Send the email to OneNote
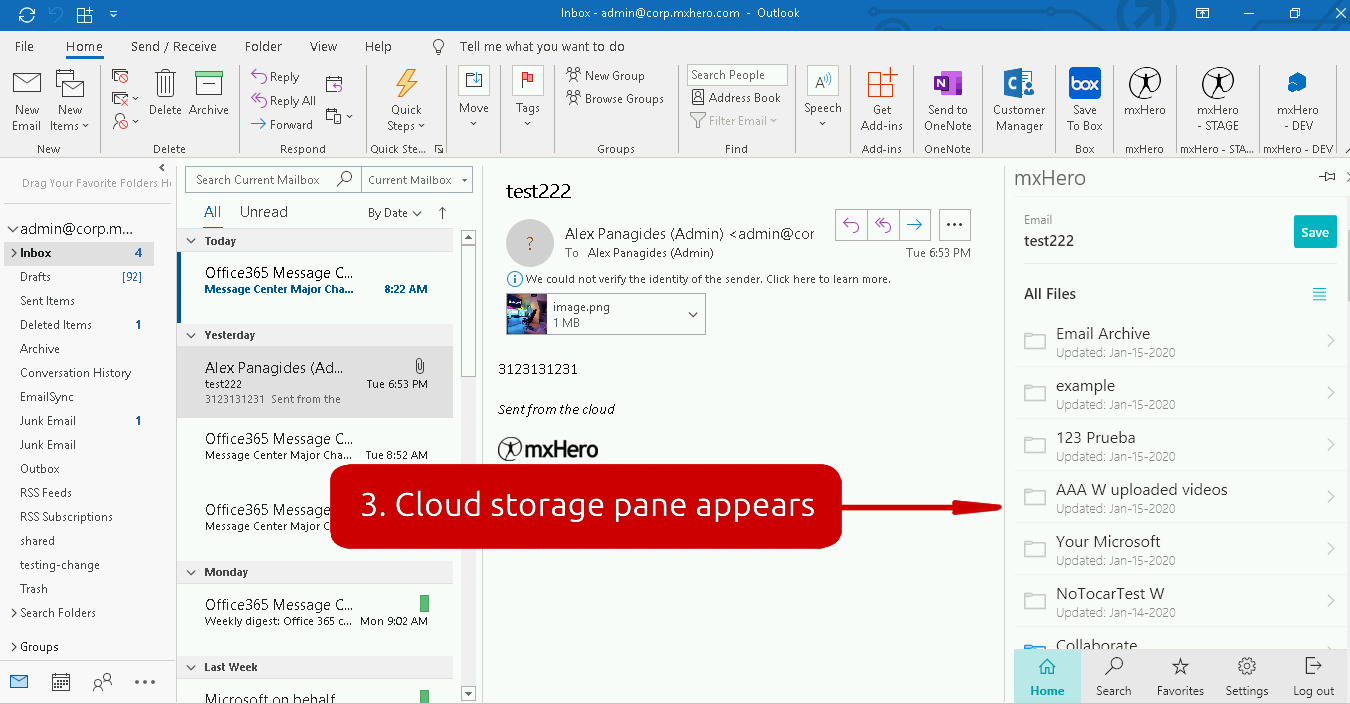Screen dimensions: 1350x704 [948, 101]
